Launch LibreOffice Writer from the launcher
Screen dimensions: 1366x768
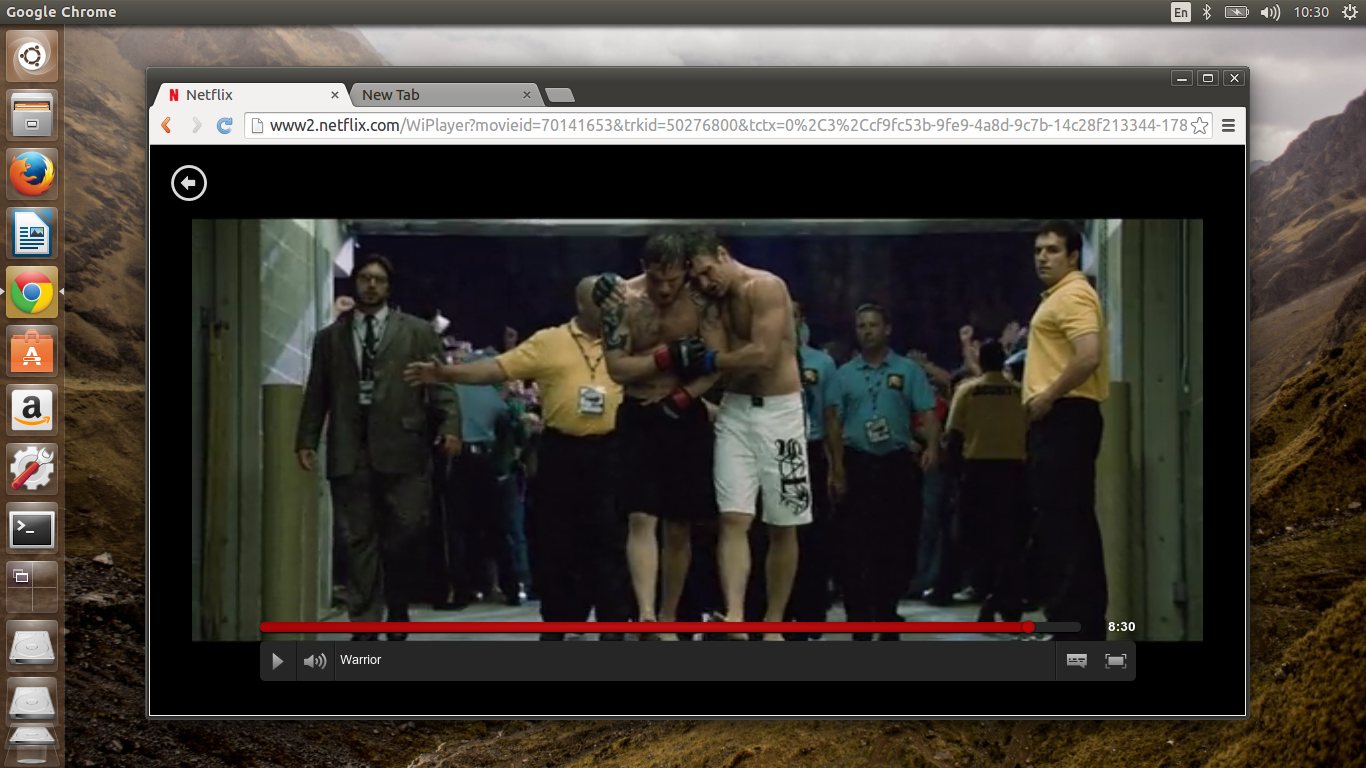point(32,234)
